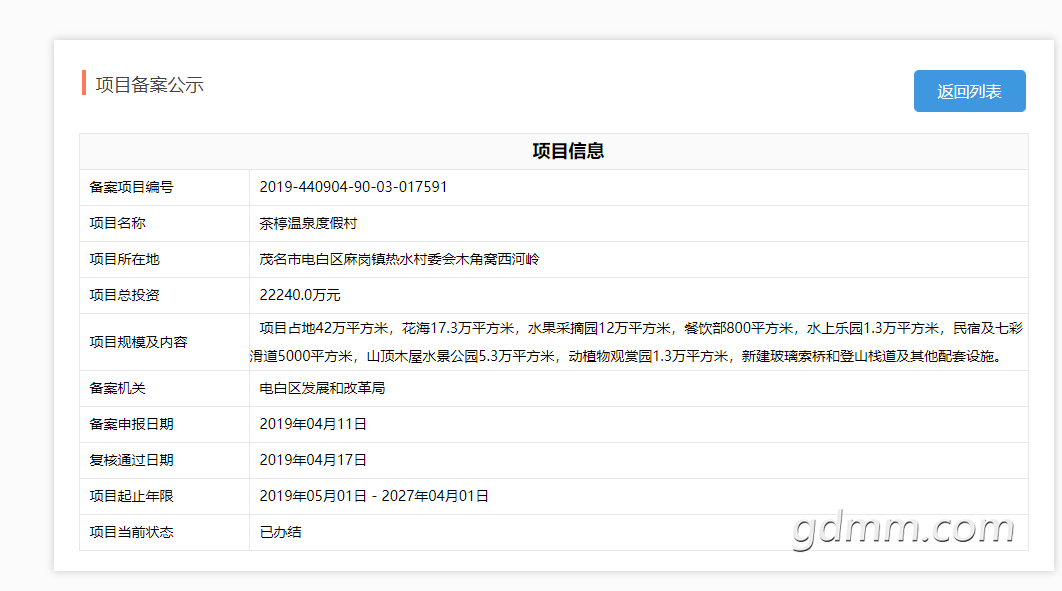The image size is (1062, 591).
Task: Select period 2019年05月01日 - 2027年04月01日
Action: 374,496
